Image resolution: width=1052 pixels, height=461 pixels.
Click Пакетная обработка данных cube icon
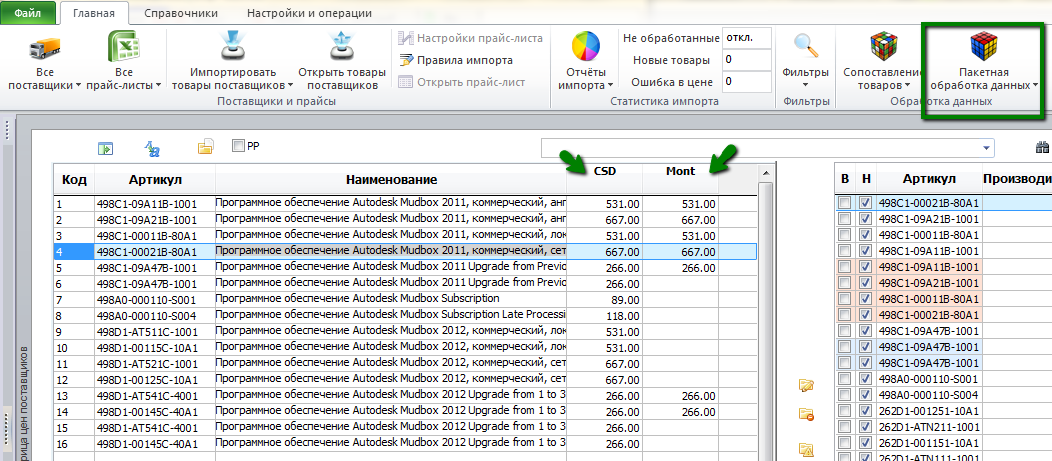(x=984, y=46)
